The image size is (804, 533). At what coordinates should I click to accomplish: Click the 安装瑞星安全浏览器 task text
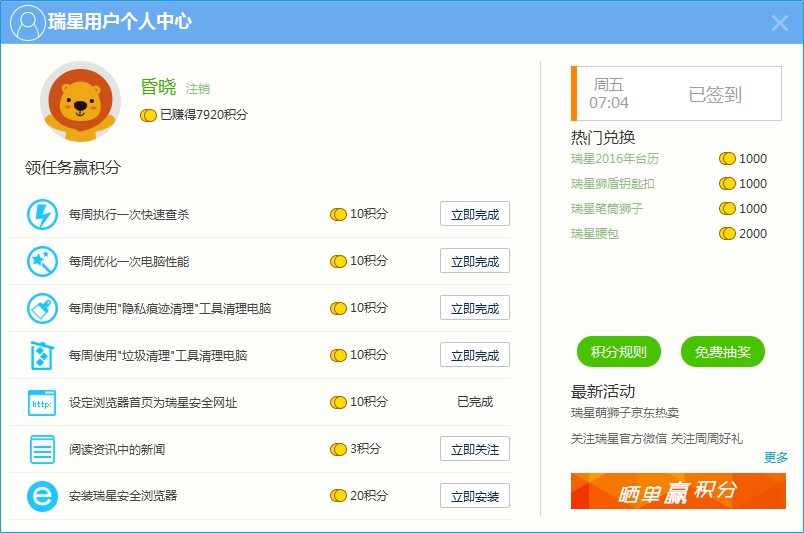coord(123,496)
